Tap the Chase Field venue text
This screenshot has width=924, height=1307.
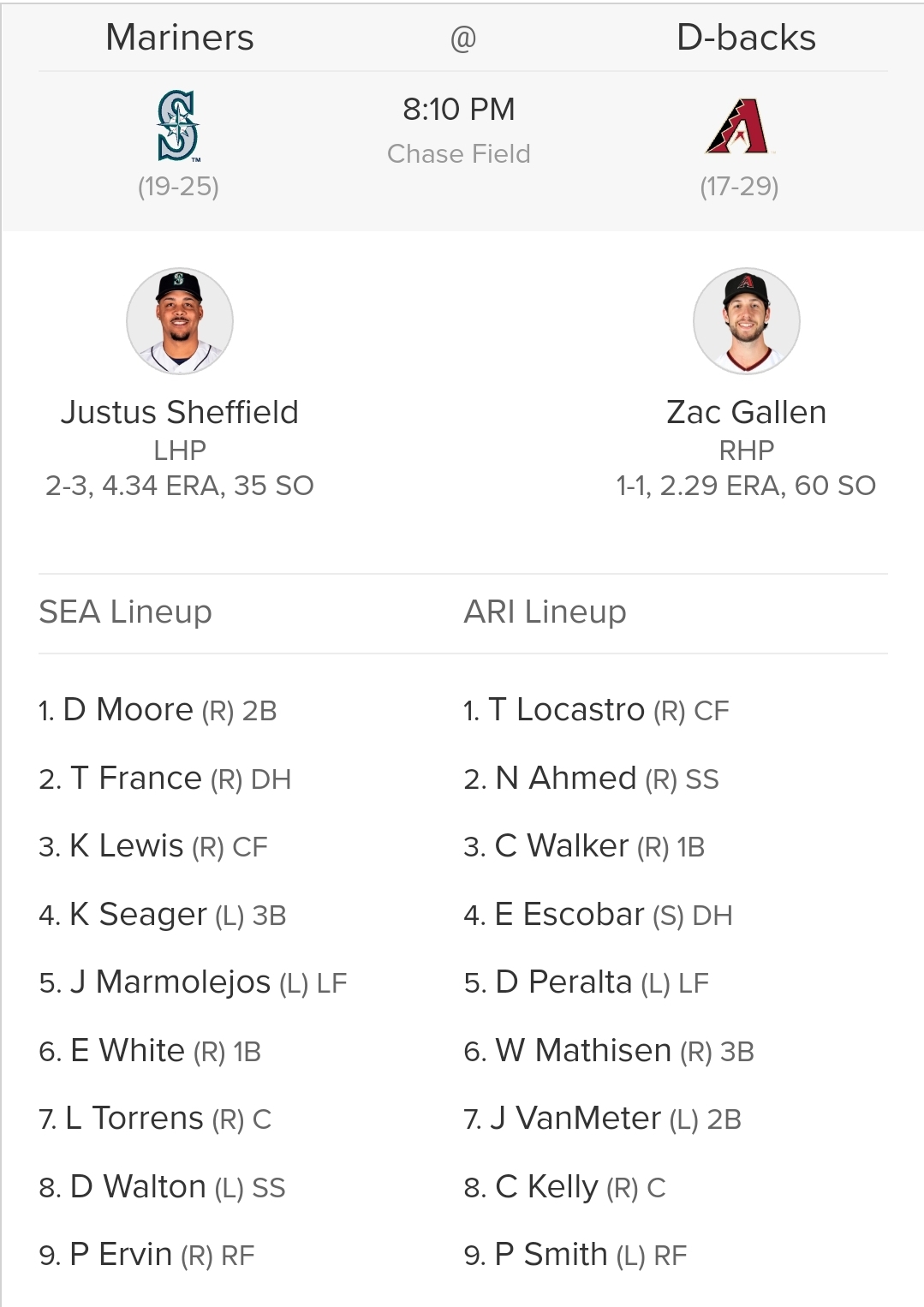pyautogui.click(x=459, y=153)
